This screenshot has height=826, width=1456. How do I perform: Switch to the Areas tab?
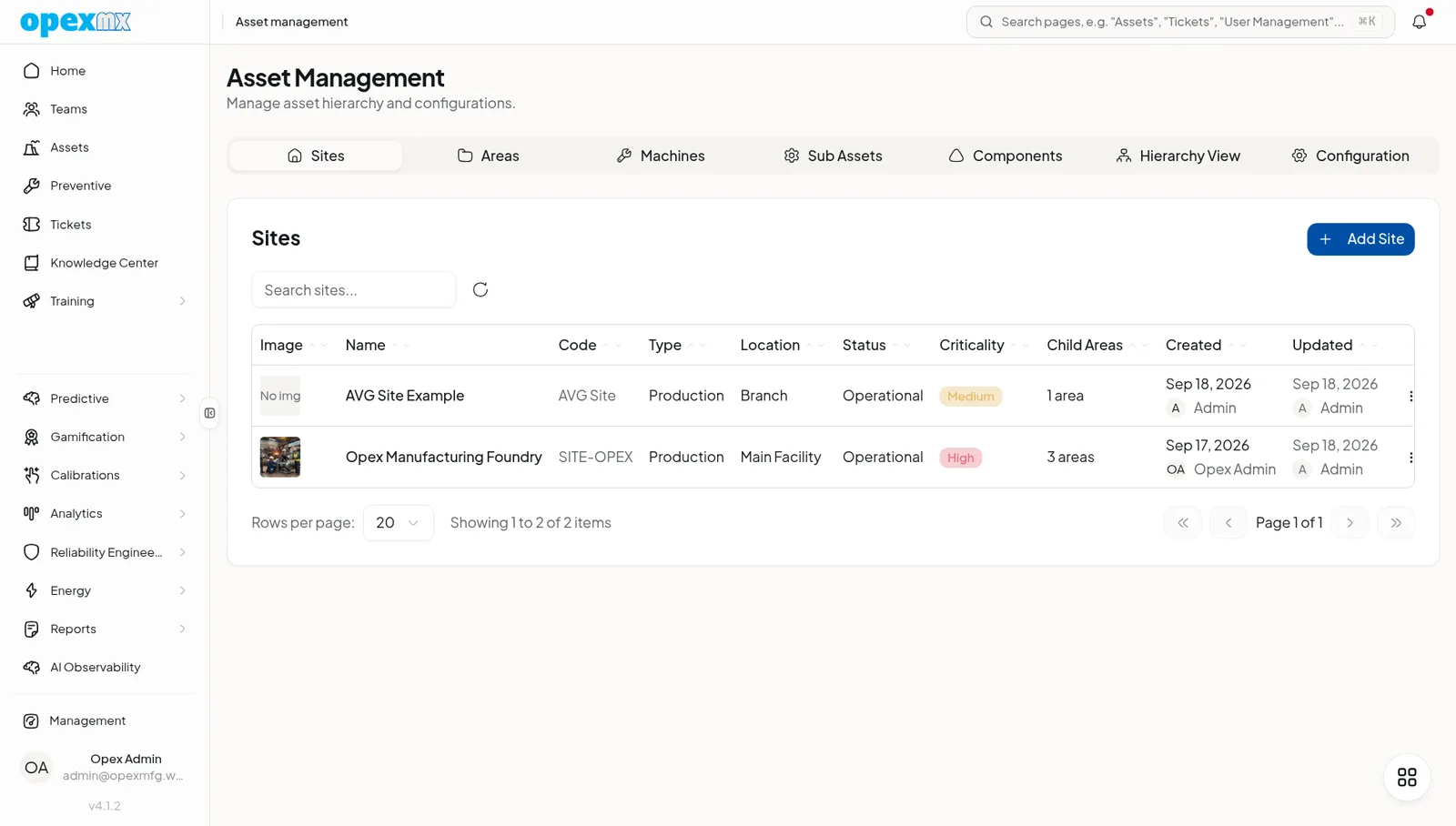tap(488, 156)
